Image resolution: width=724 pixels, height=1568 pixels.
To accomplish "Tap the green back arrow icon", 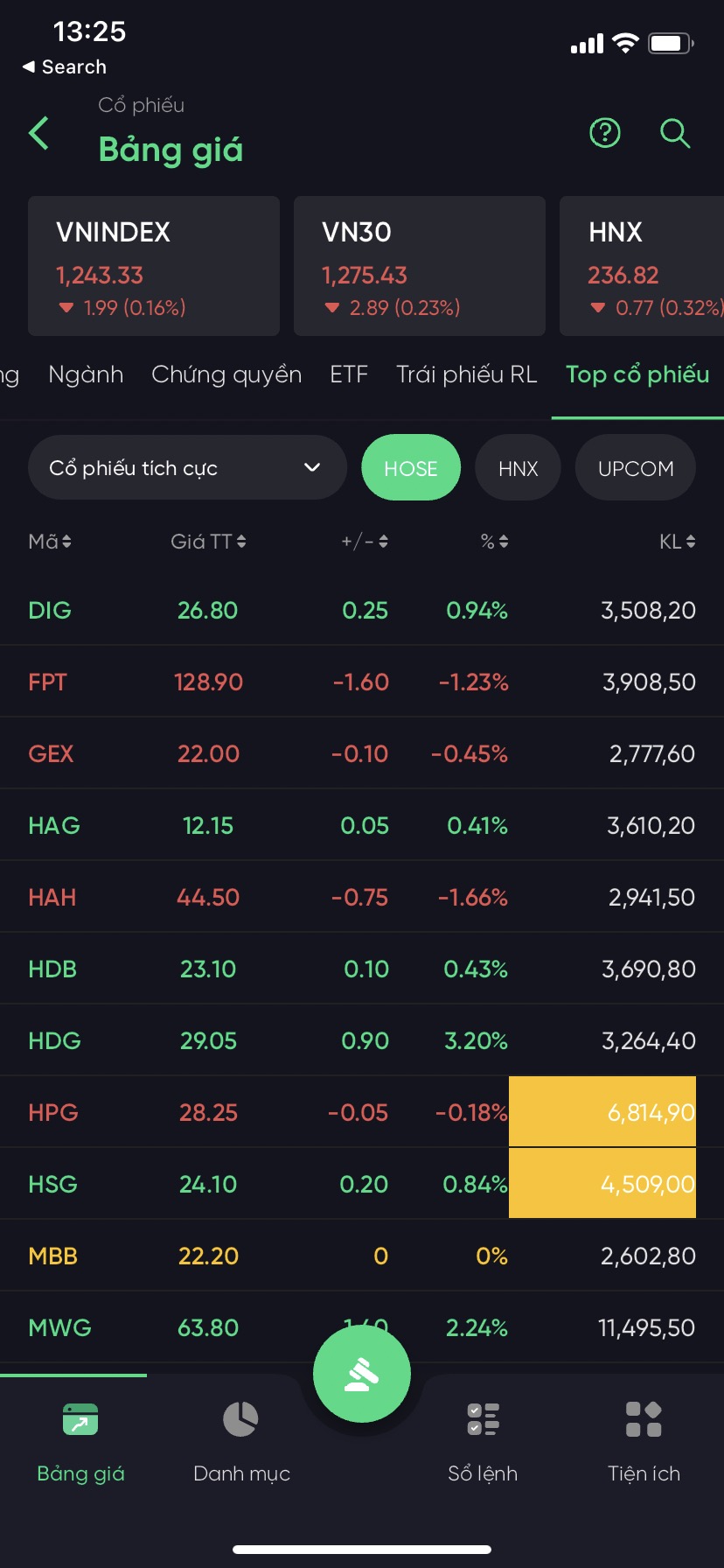I will (39, 134).
